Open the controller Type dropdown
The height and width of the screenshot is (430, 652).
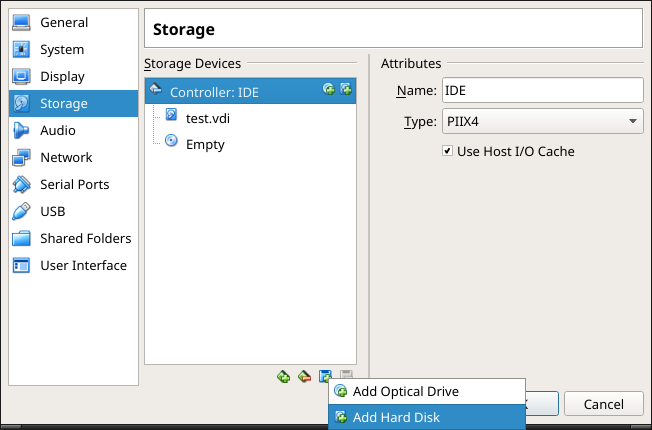point(542,122)
